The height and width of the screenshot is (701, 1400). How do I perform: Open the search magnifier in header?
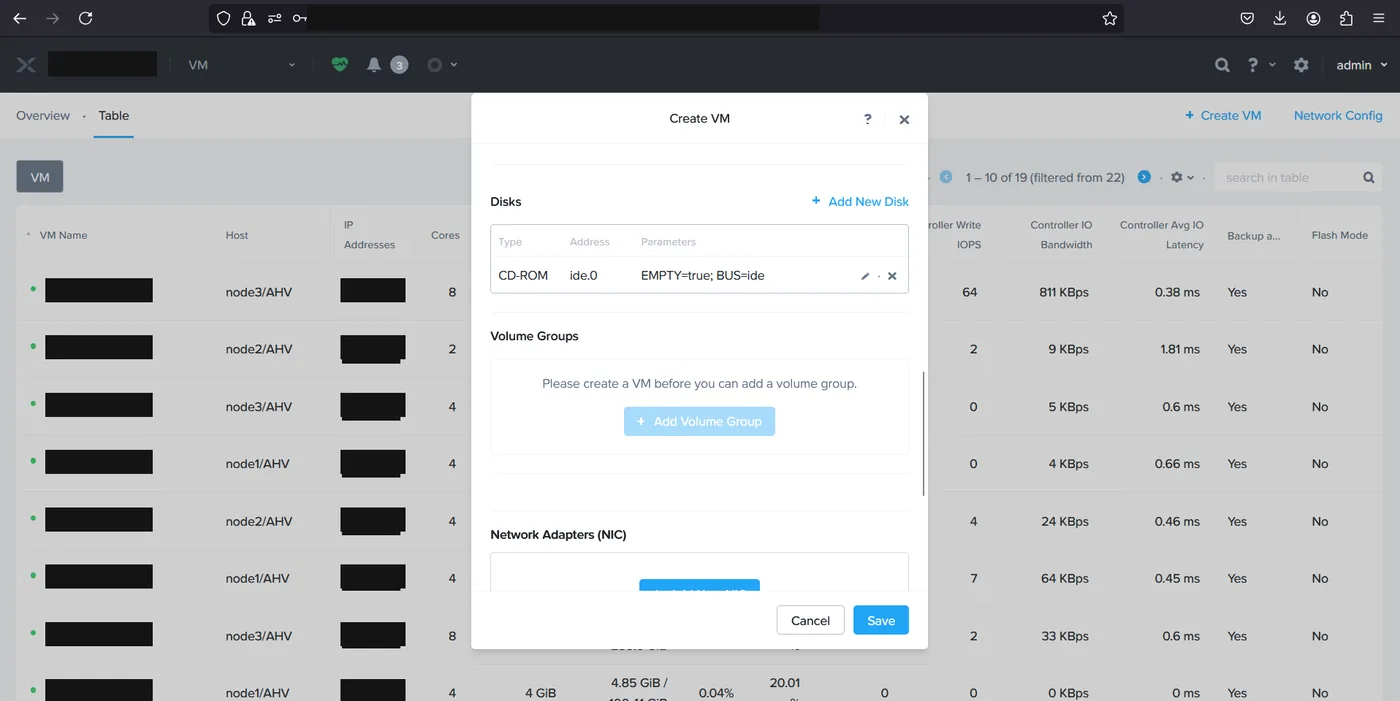click(1222, 65)
